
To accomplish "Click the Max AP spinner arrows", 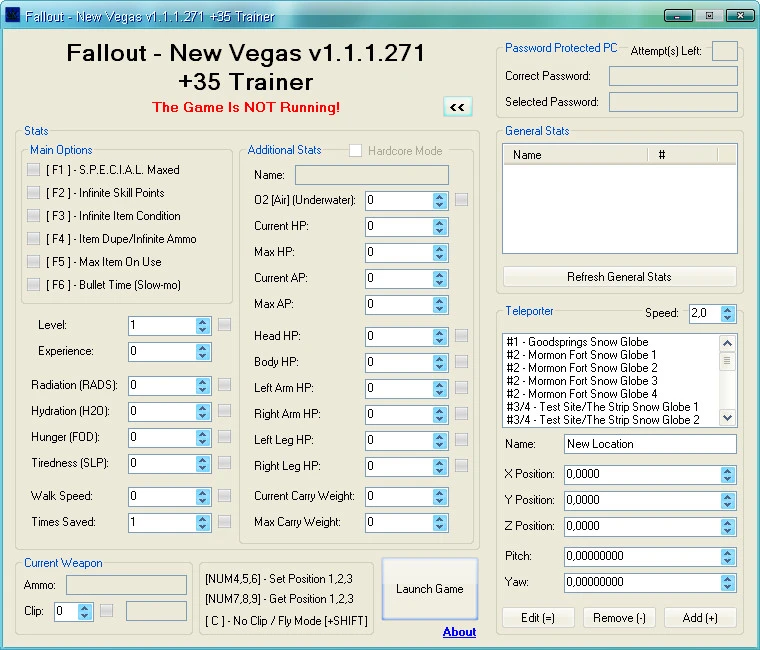I will [x=440, y=305].
